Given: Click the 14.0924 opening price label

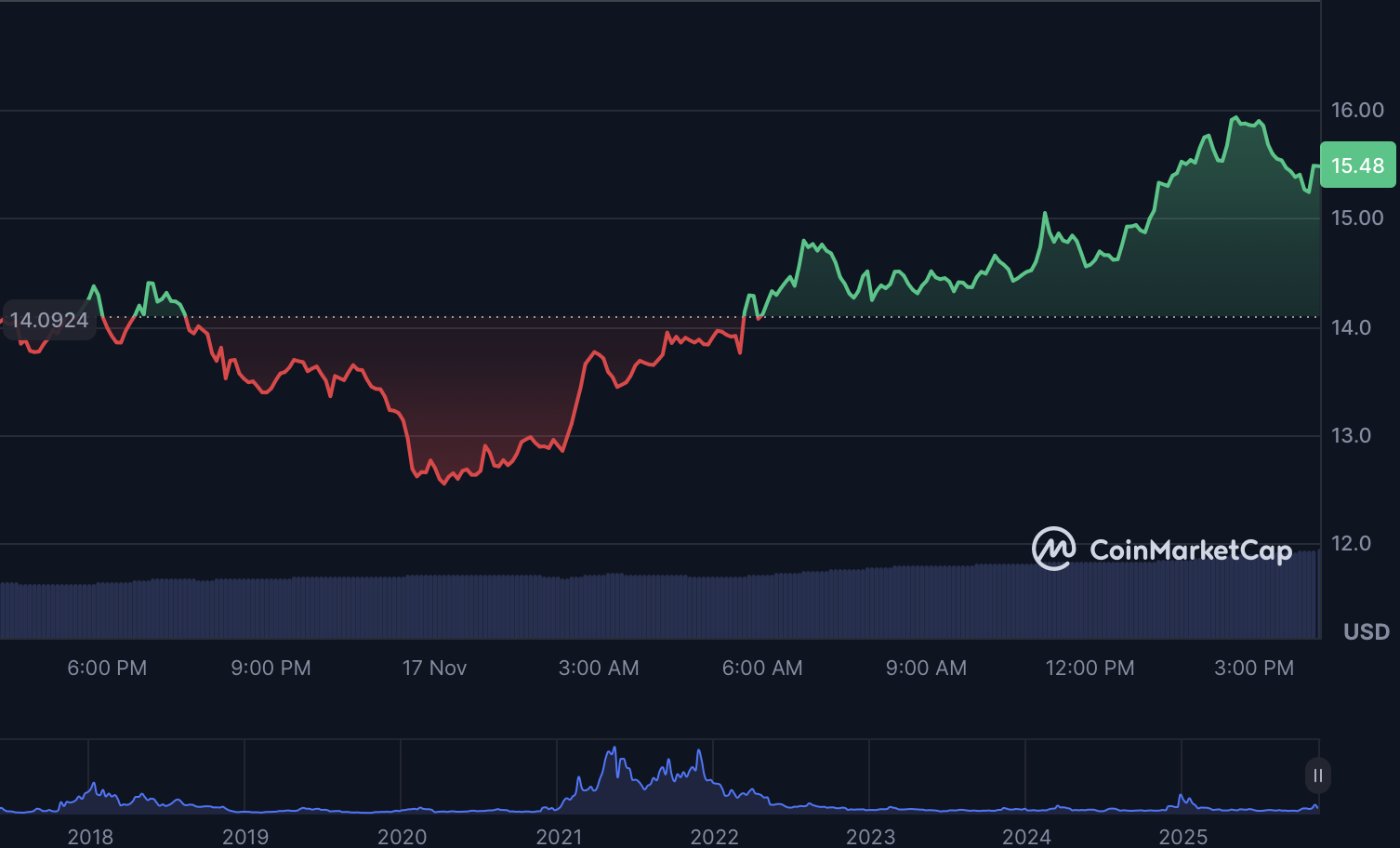Looking at the screenshot, I should 49,320.
